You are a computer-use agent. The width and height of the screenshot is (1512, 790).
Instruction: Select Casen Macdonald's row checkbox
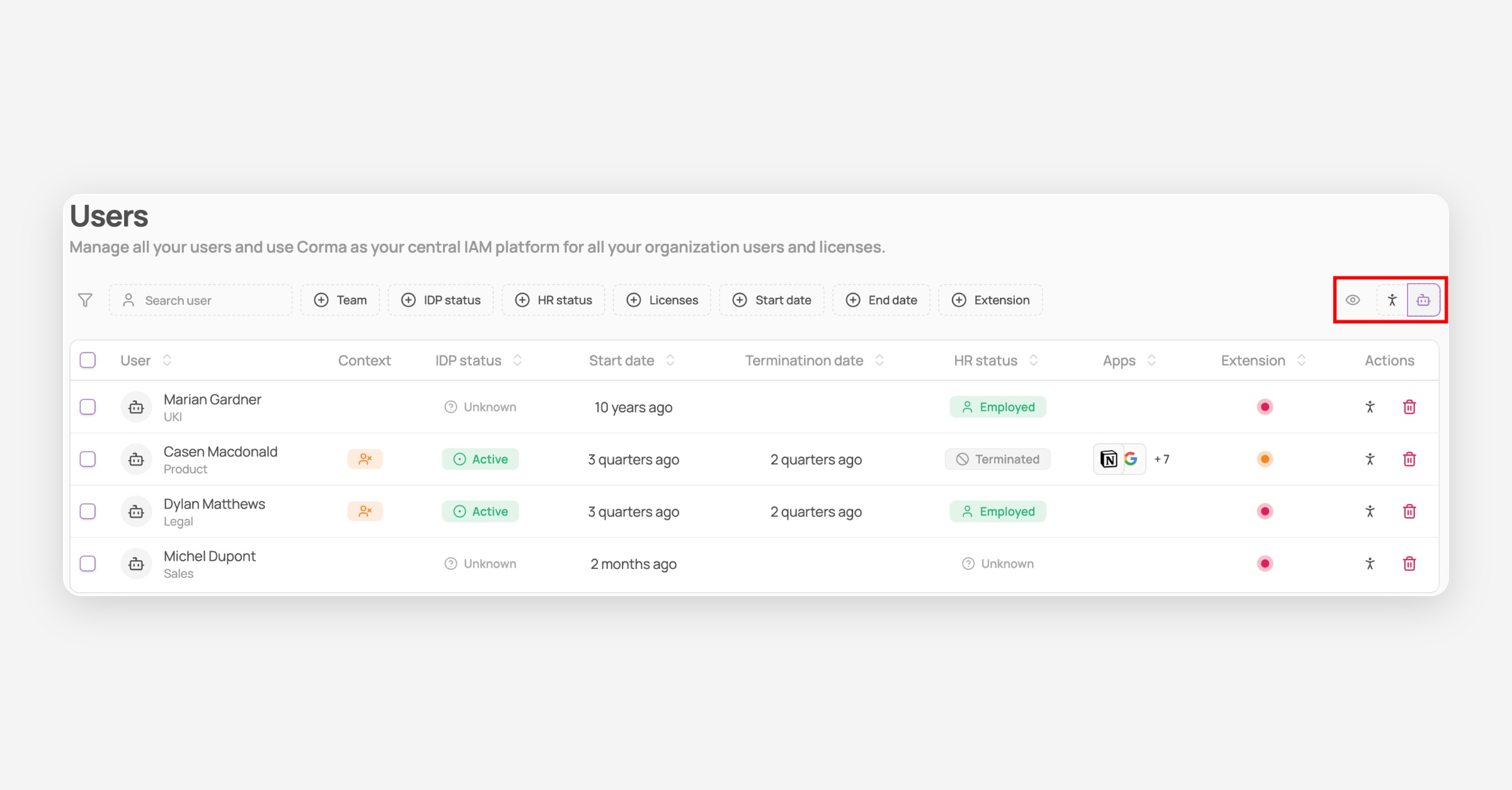point(88,459)
